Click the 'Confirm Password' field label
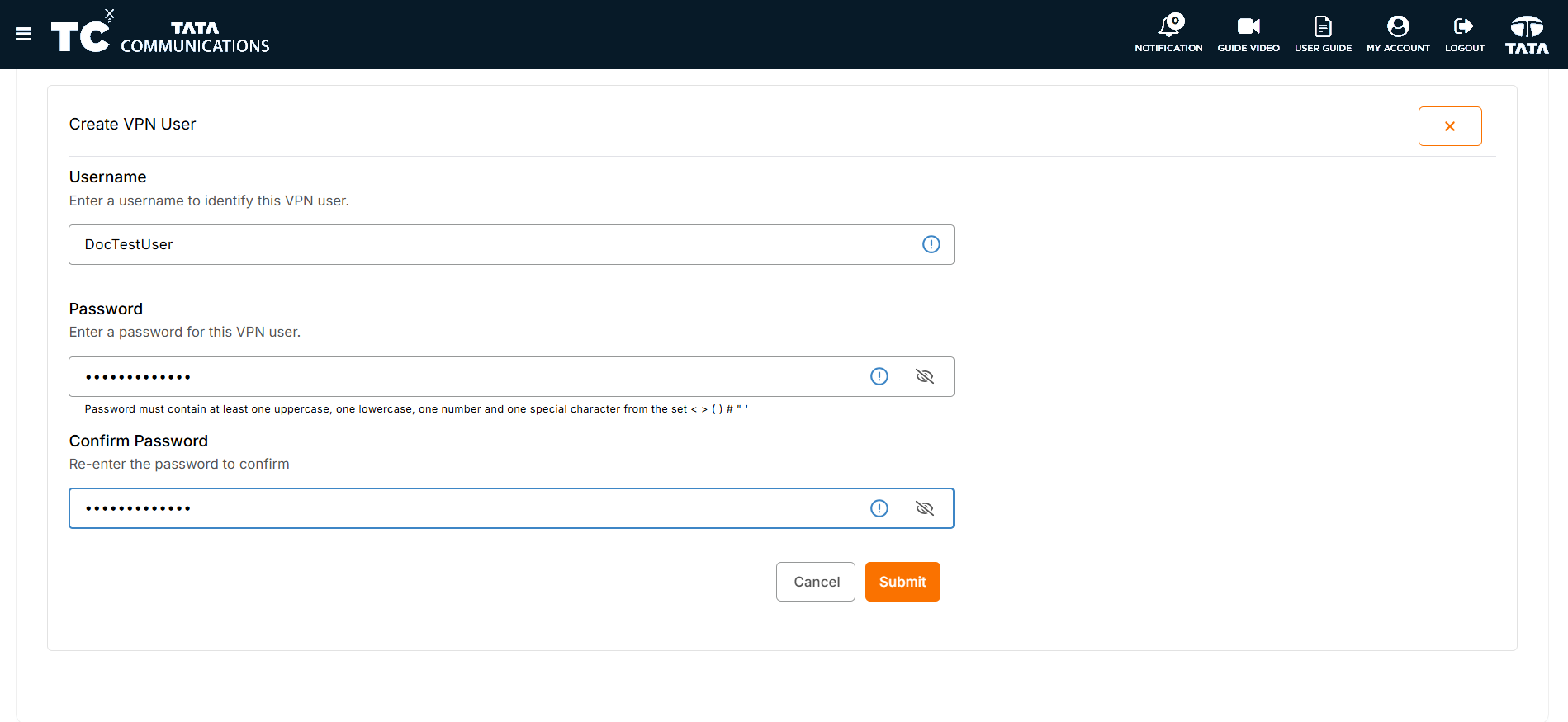This screenshot has width=1568, height=722. [139, 441]
